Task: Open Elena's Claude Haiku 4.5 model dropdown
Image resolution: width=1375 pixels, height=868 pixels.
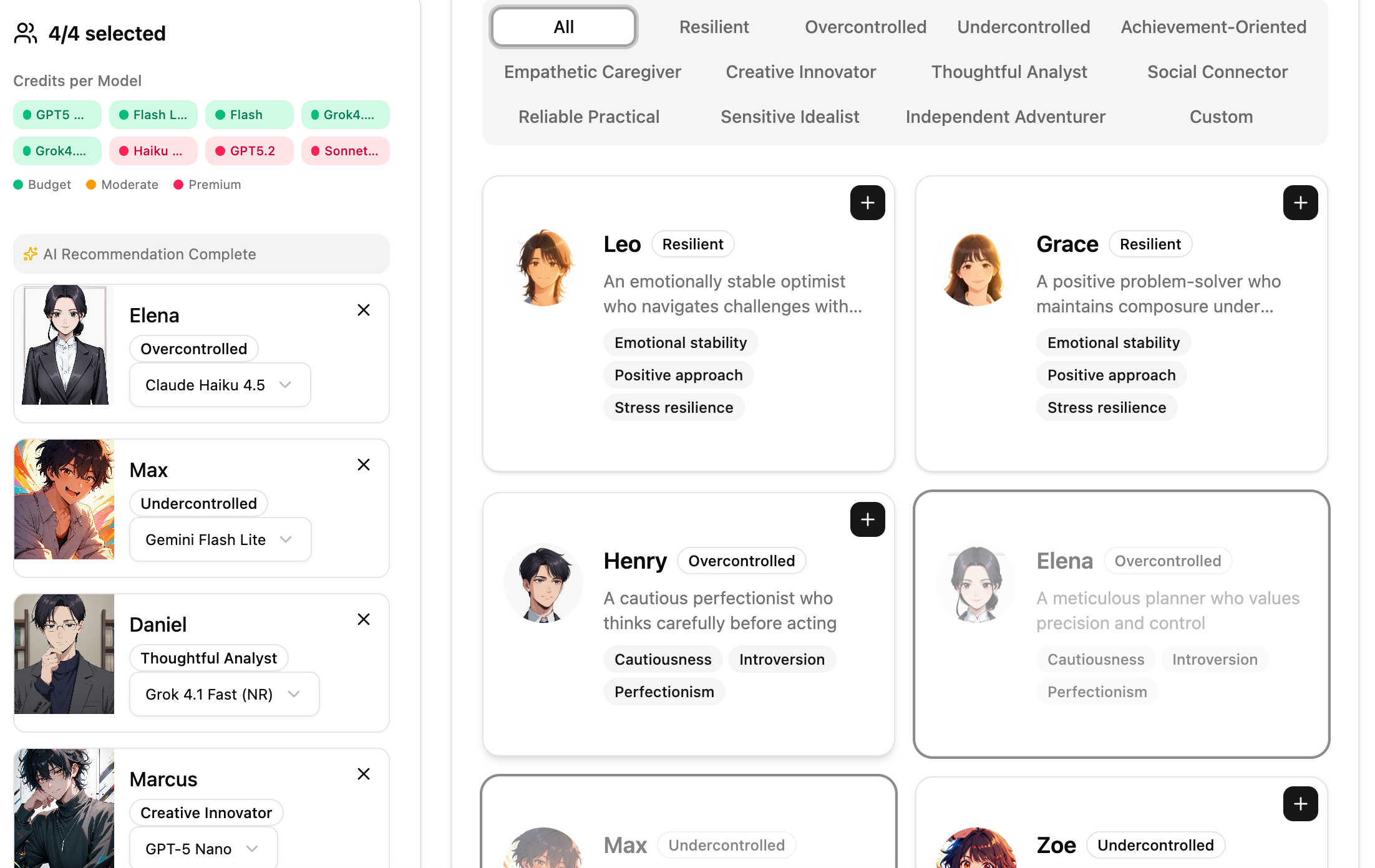Action: pyautogui.click(x=220, y=385)
